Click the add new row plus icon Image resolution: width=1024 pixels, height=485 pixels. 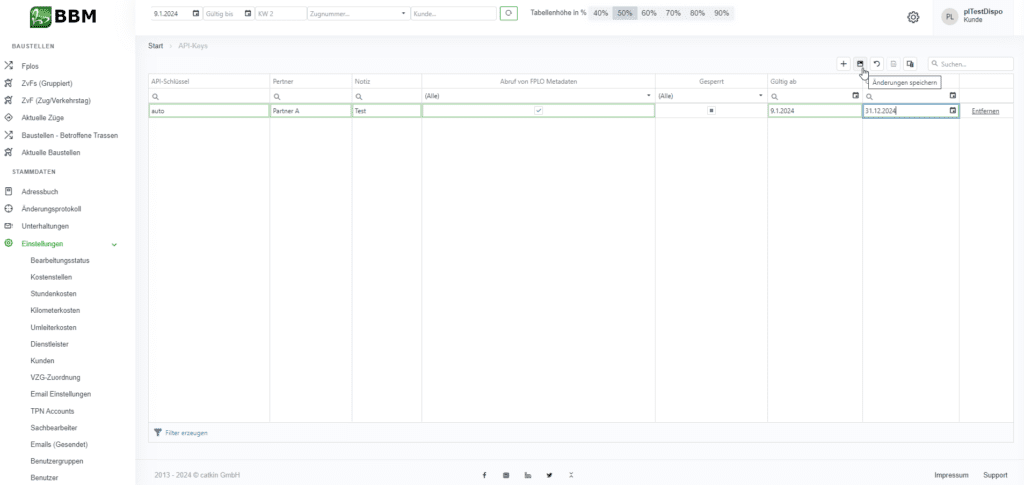tap(844, 64)
